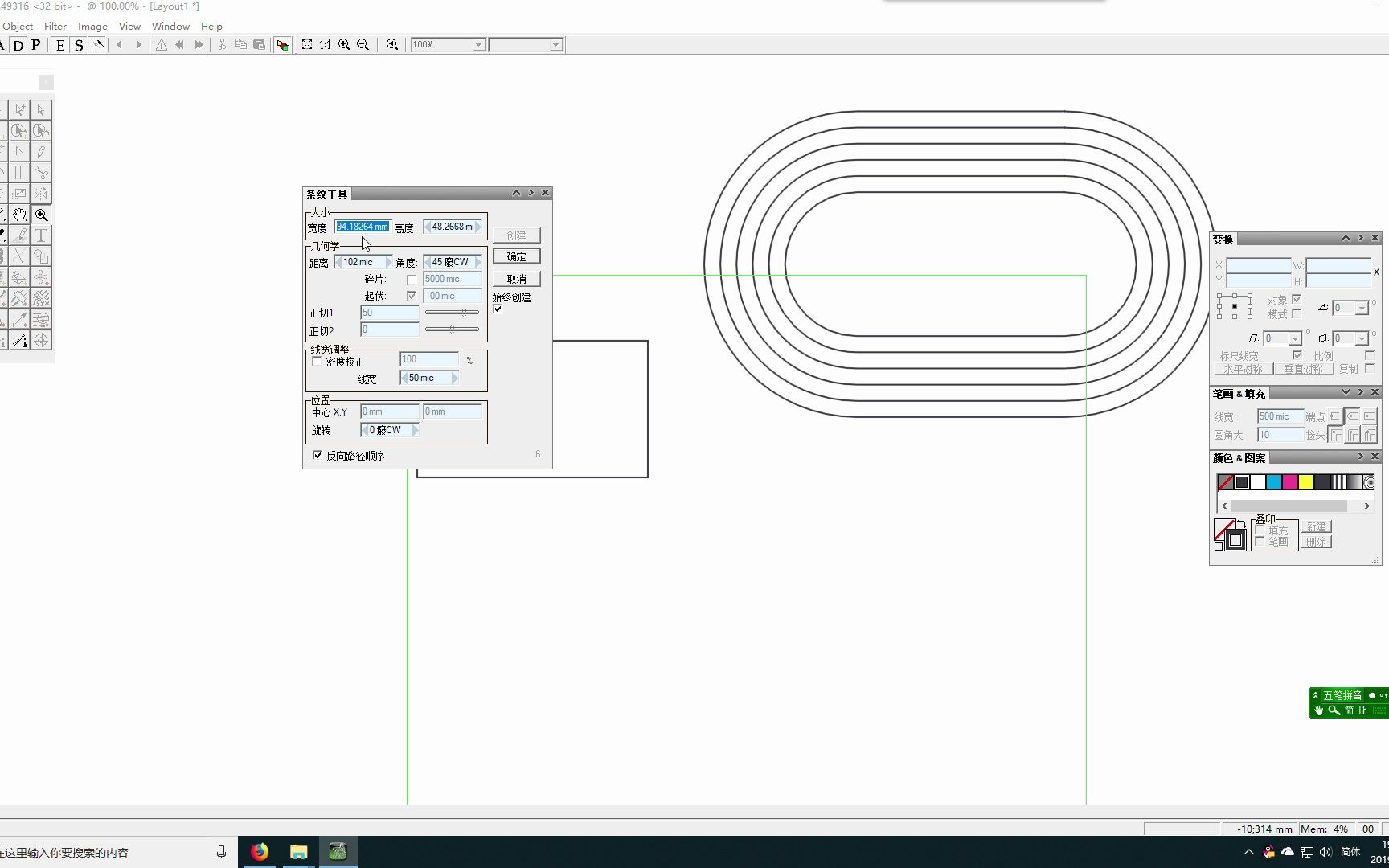Viewport: 1389px width, 868px height.
Task: Collapse the 条纹工具 panel with its up arrow
Action: [516, 193]
